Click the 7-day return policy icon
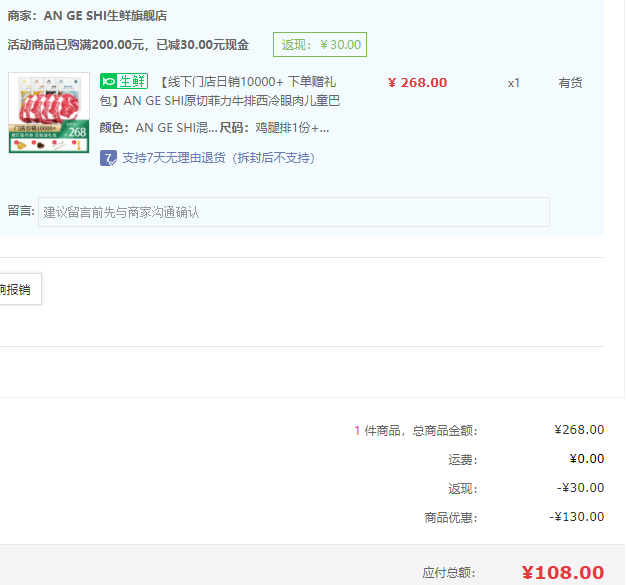Screen dimensions: 627x585 108,158
